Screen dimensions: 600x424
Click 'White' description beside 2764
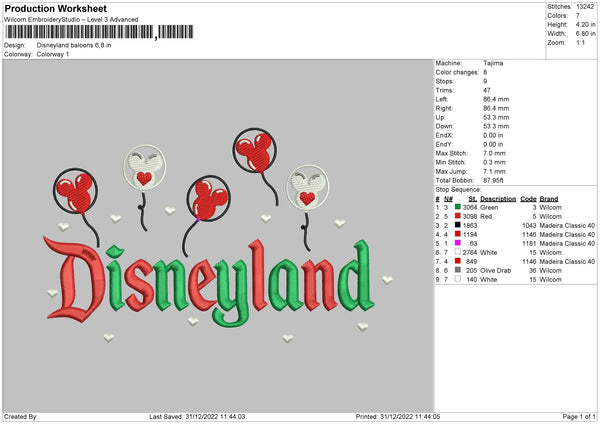click(x=489, y=253)
